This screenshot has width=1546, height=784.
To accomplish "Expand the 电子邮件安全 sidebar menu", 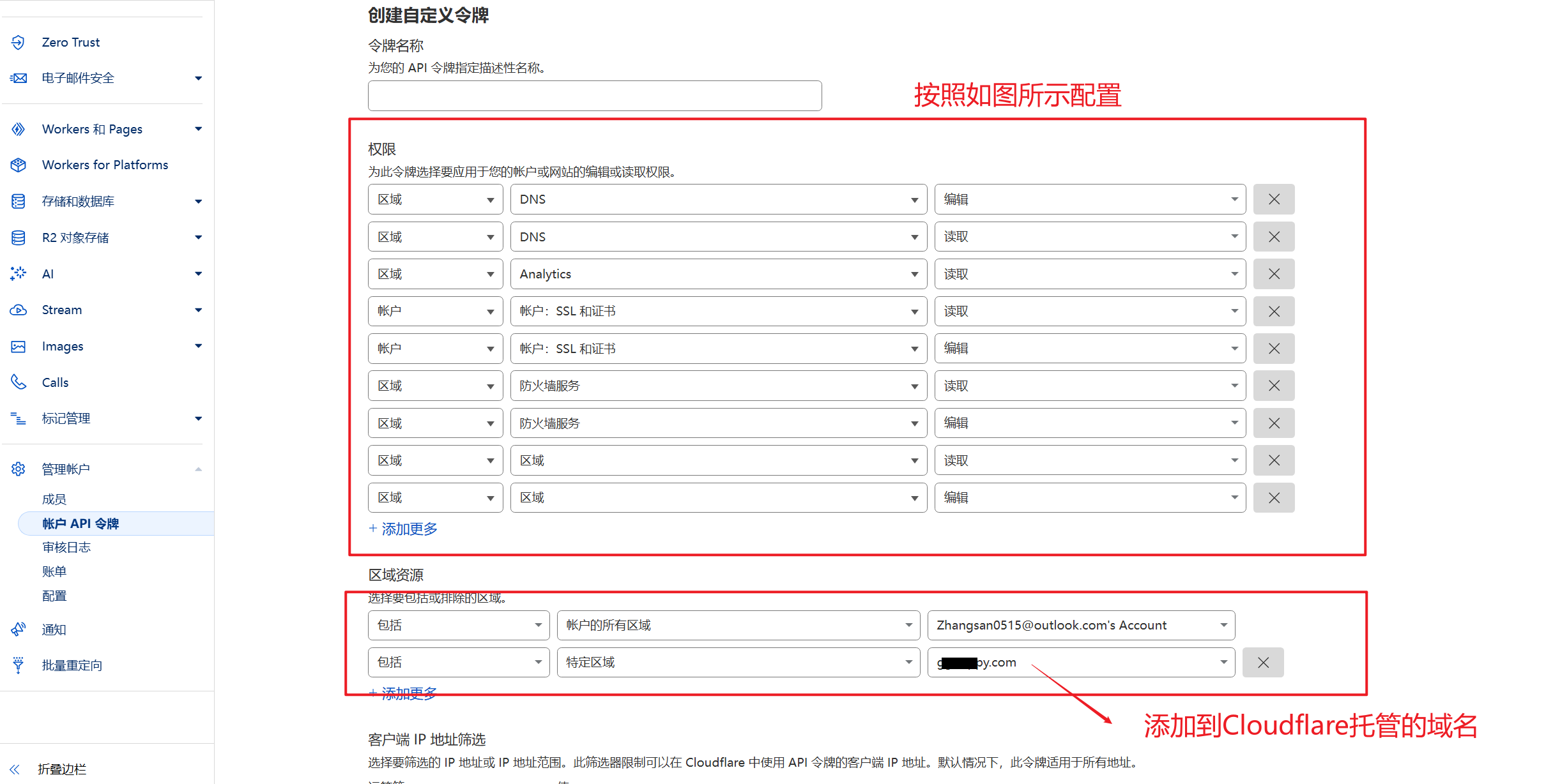I will tap(198, 78).
